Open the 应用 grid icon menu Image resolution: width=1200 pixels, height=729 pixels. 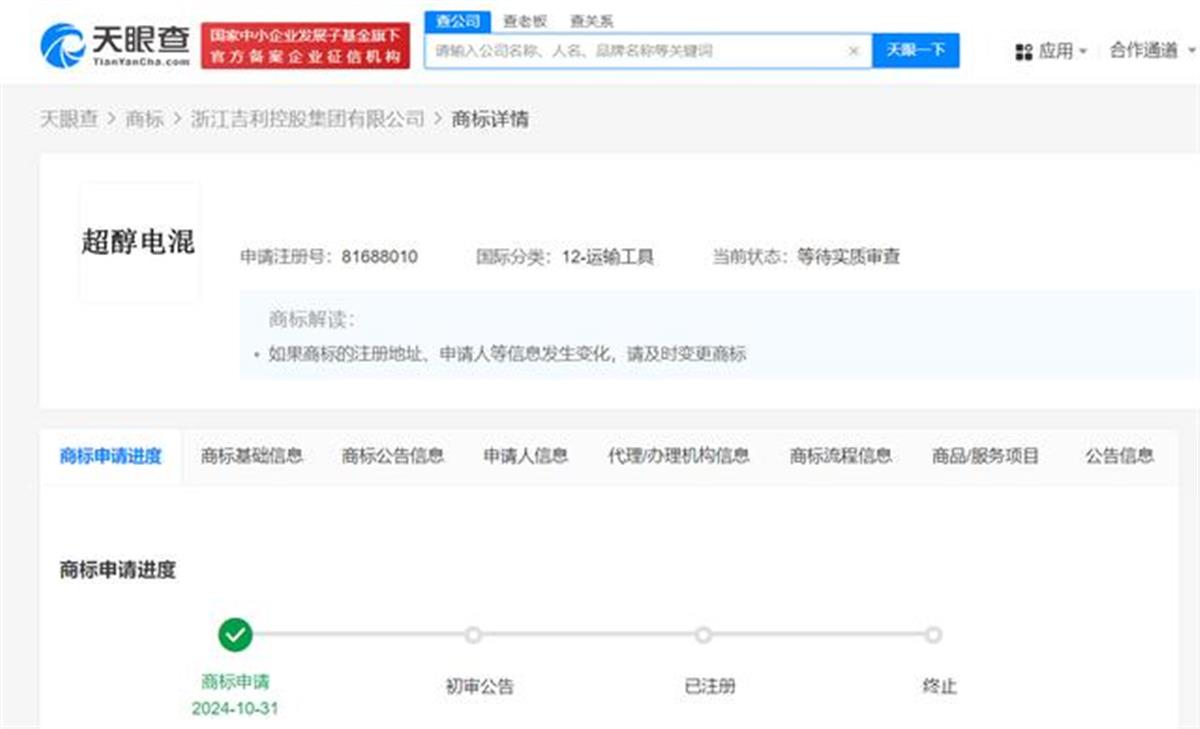point(1023,51)
